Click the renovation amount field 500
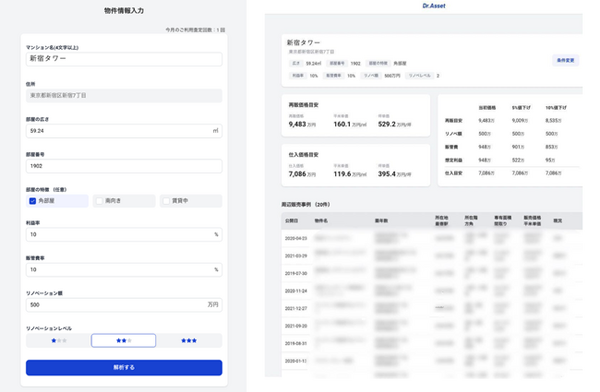The width and height of the screenshot is (600, 392). 124,305
